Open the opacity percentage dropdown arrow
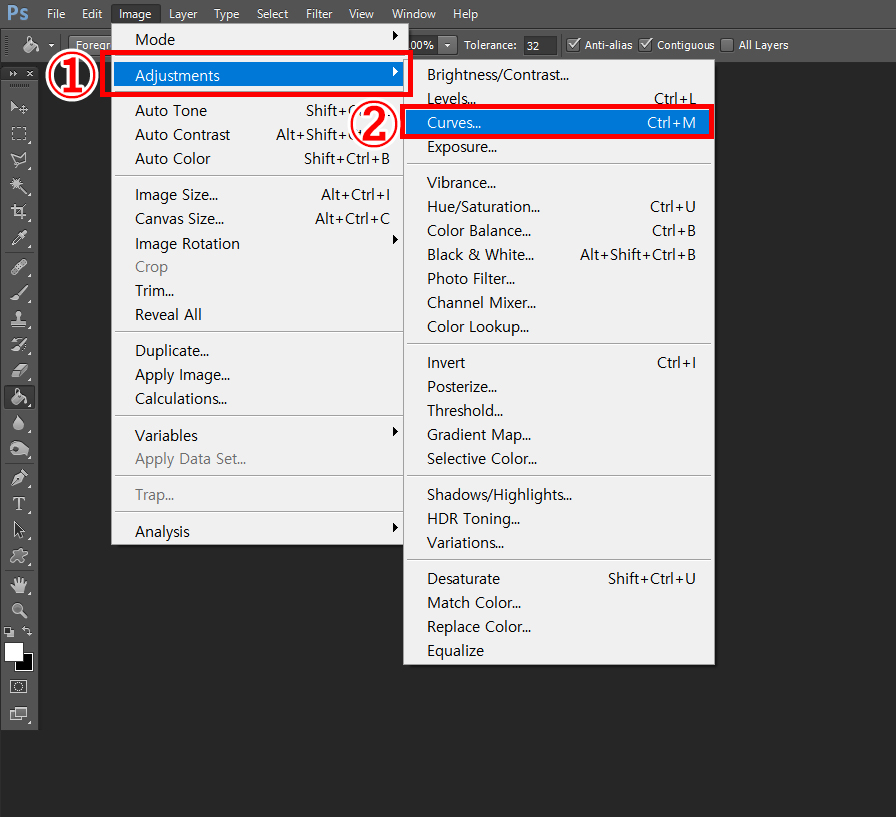 pyautogui.click(x=448, y=45)
